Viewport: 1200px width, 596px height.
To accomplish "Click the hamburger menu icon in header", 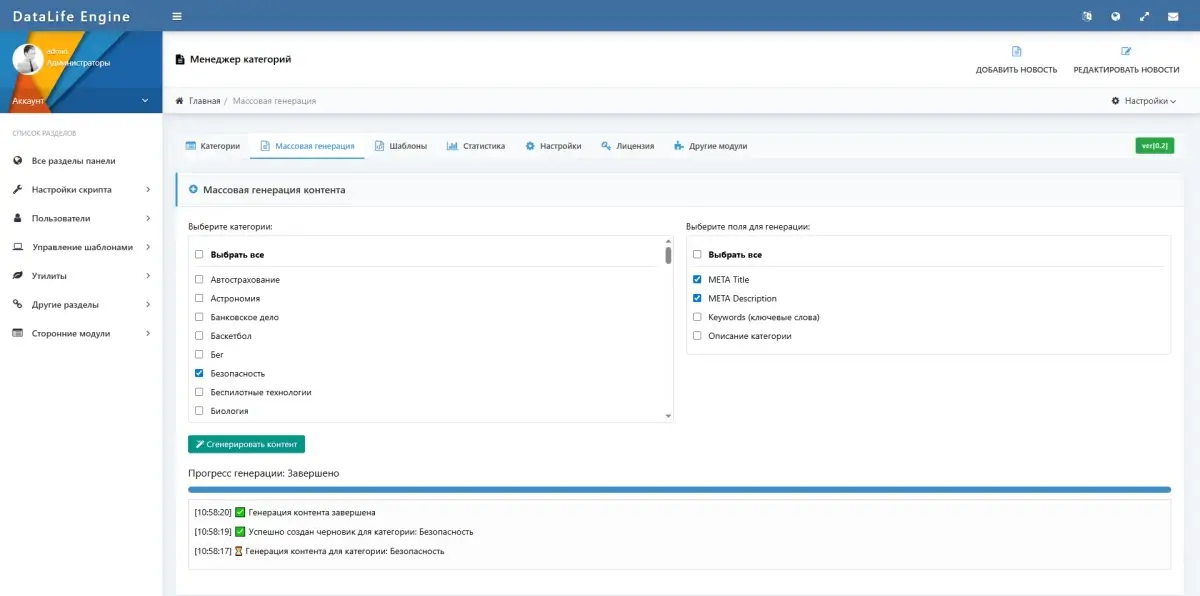I will (177, 16).
